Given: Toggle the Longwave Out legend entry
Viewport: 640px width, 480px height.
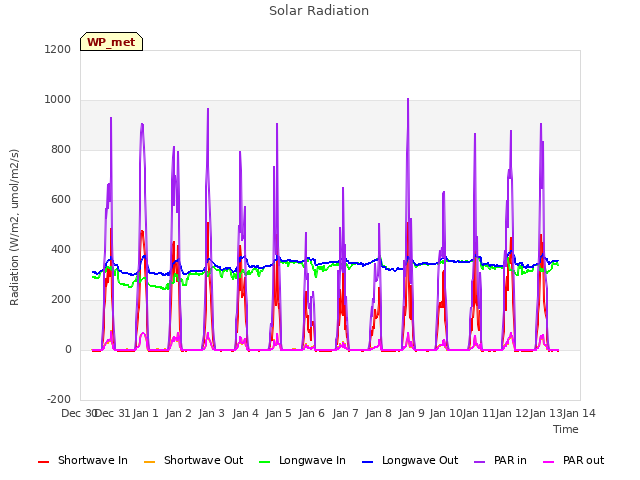Looking at the screenshot, I should [410, 460].
